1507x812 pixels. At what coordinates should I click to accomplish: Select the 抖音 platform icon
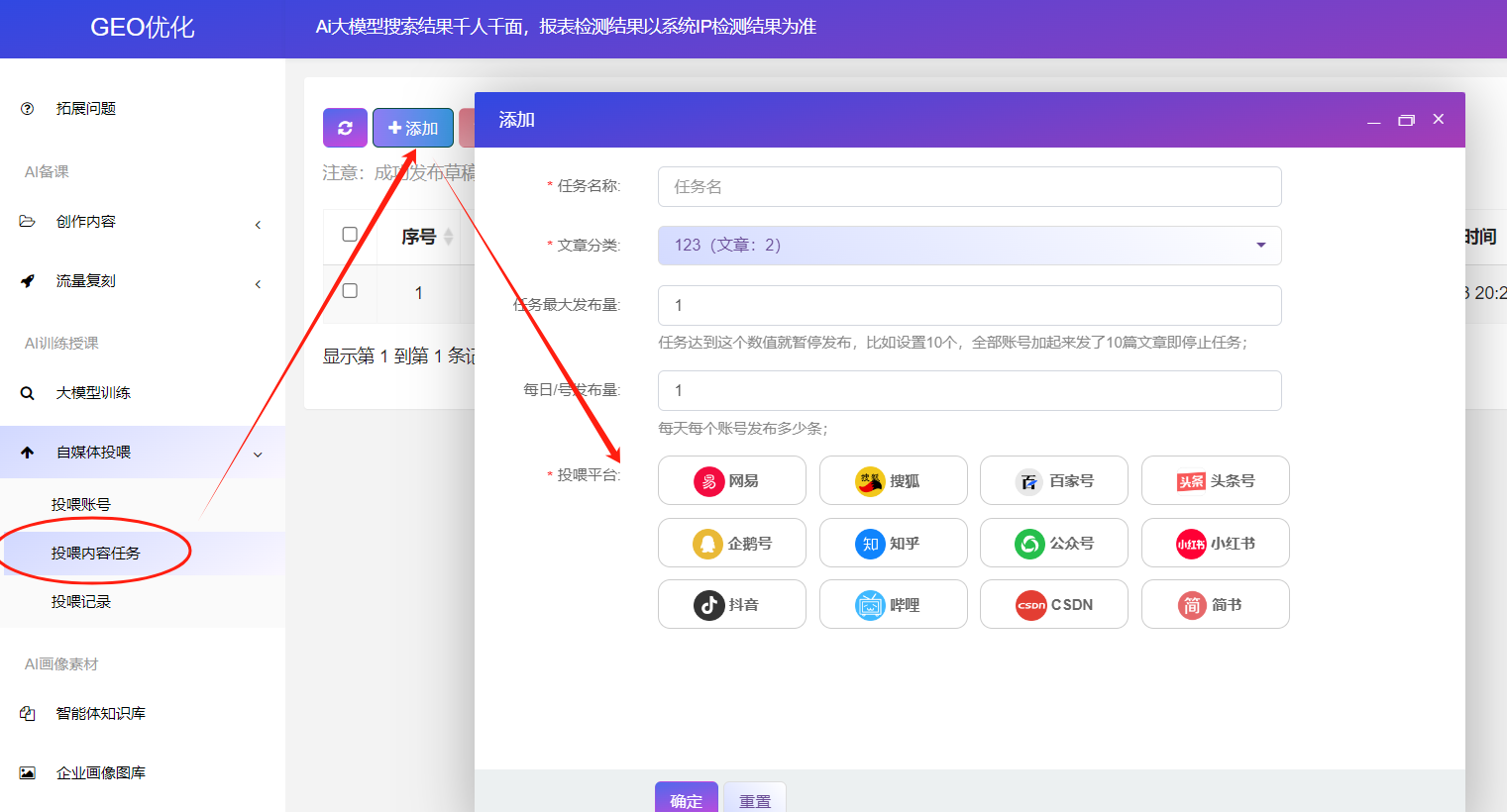731,604
